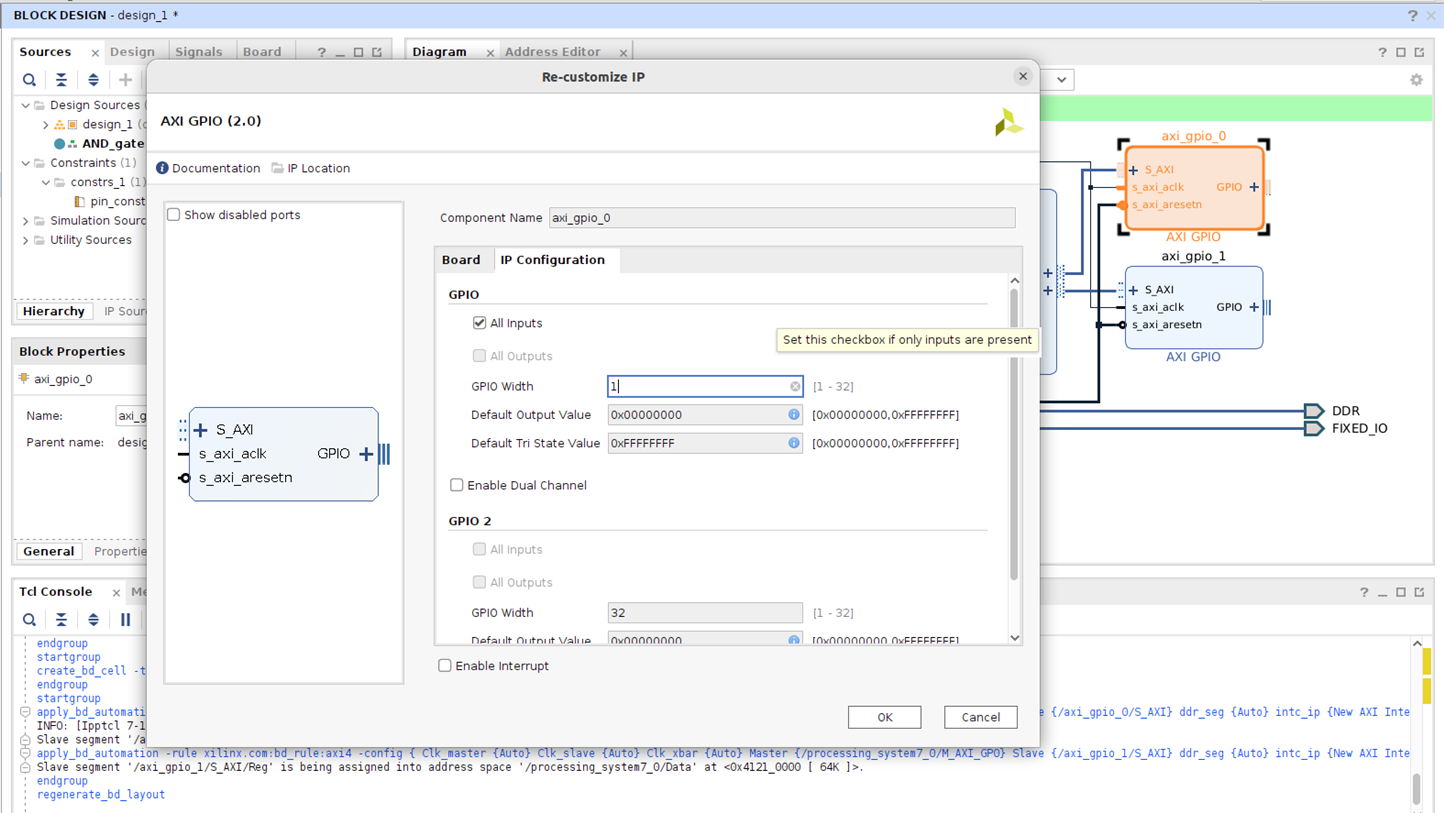
Task: Collapse the constrs_1 tree node
Action: coord(45,182)
